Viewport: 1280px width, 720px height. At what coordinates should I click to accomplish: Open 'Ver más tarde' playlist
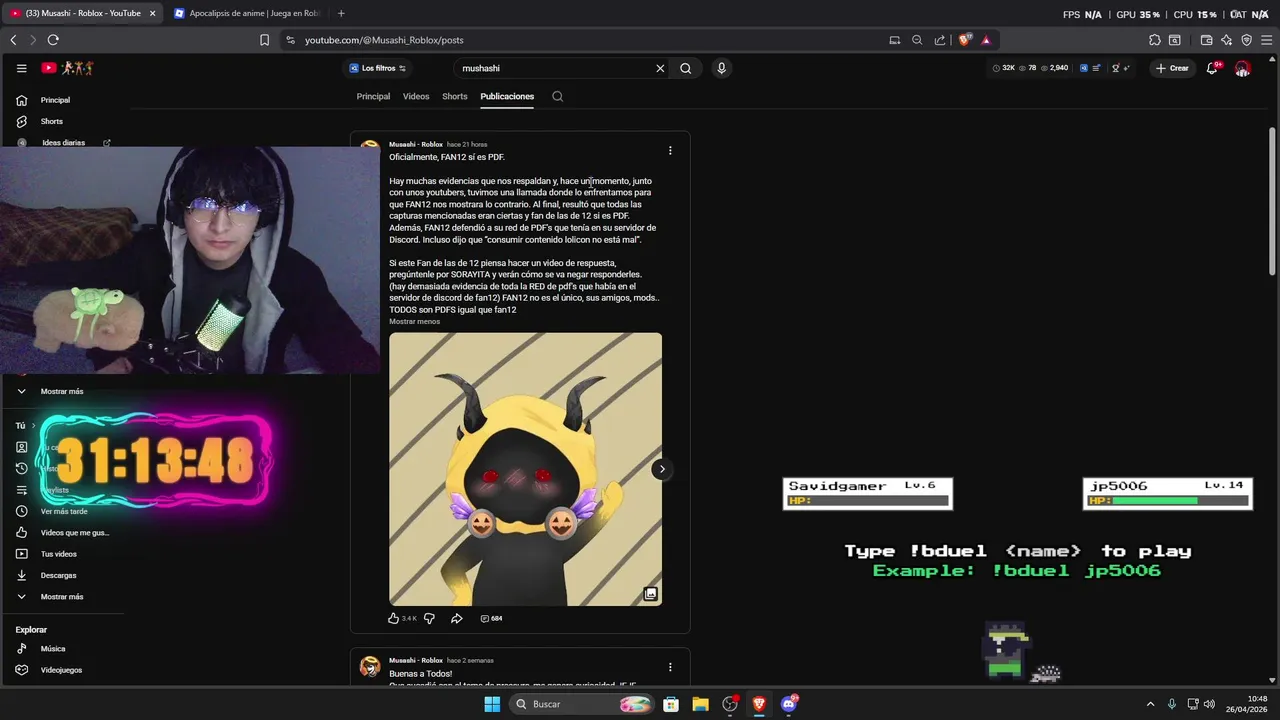[x=62, y=511]
